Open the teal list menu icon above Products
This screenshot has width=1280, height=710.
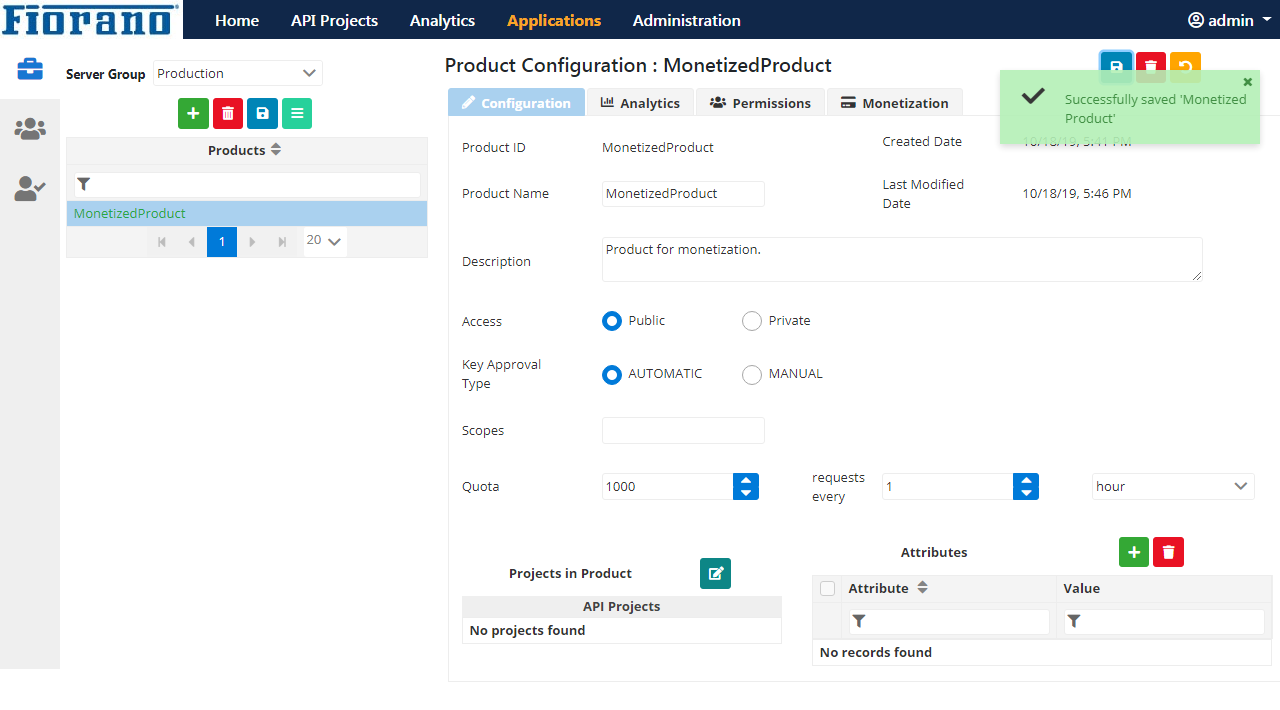click(x=297, y=114)
